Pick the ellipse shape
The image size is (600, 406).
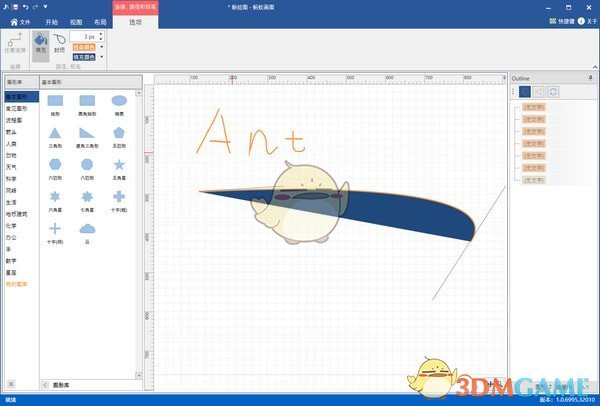[119, 101]
